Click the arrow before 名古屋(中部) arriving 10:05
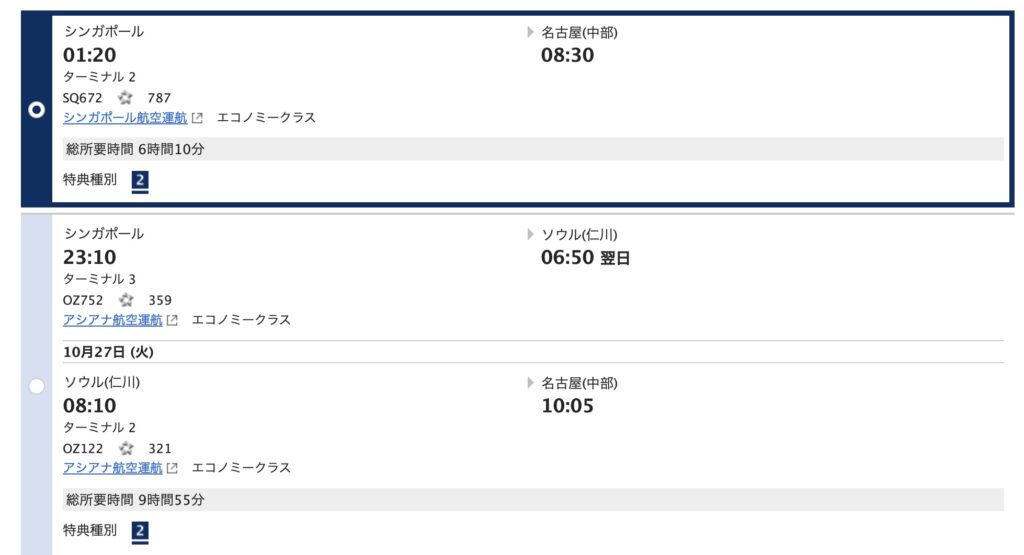The image size is (1024, 555). (531, 383)
